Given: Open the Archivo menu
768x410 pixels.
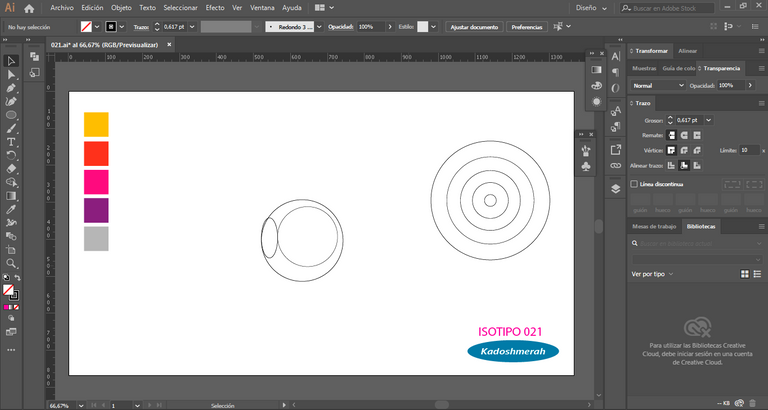Looking at the screenshot, I should (62, 8).
